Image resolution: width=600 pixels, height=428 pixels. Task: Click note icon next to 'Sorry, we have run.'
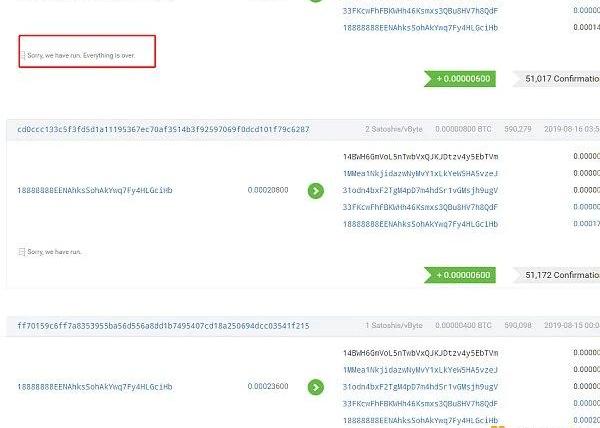tap(22, 252)
